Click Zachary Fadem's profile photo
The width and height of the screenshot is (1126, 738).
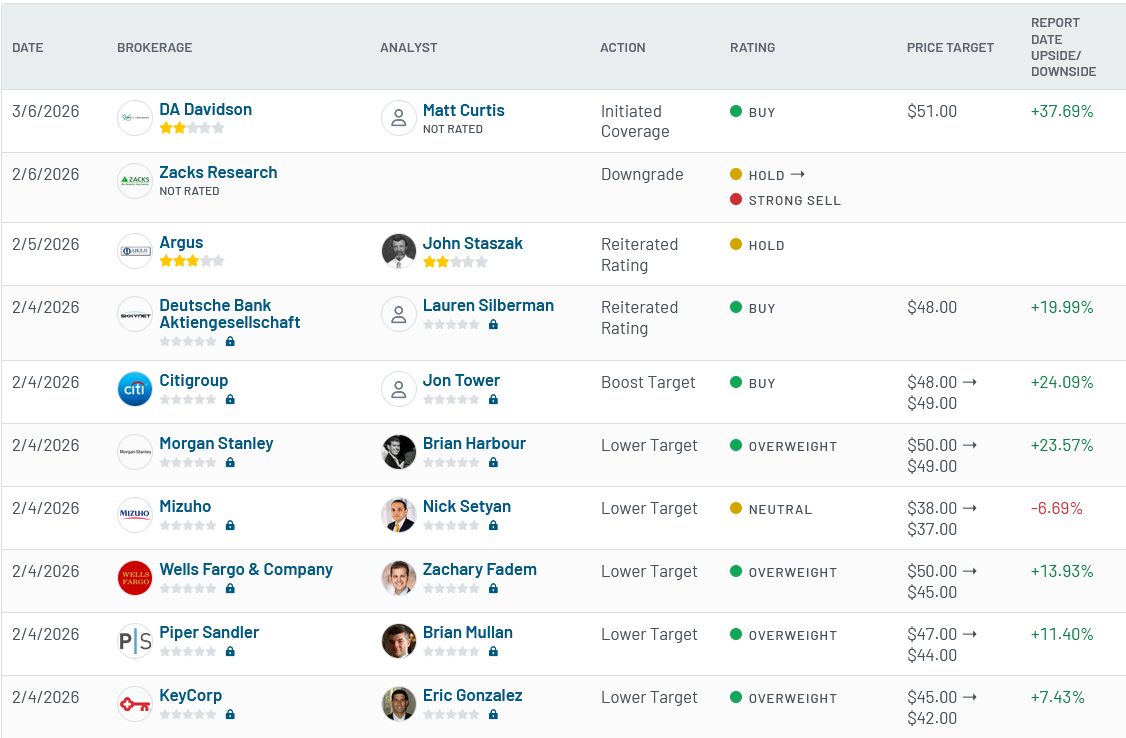click(x=399, y=578)
